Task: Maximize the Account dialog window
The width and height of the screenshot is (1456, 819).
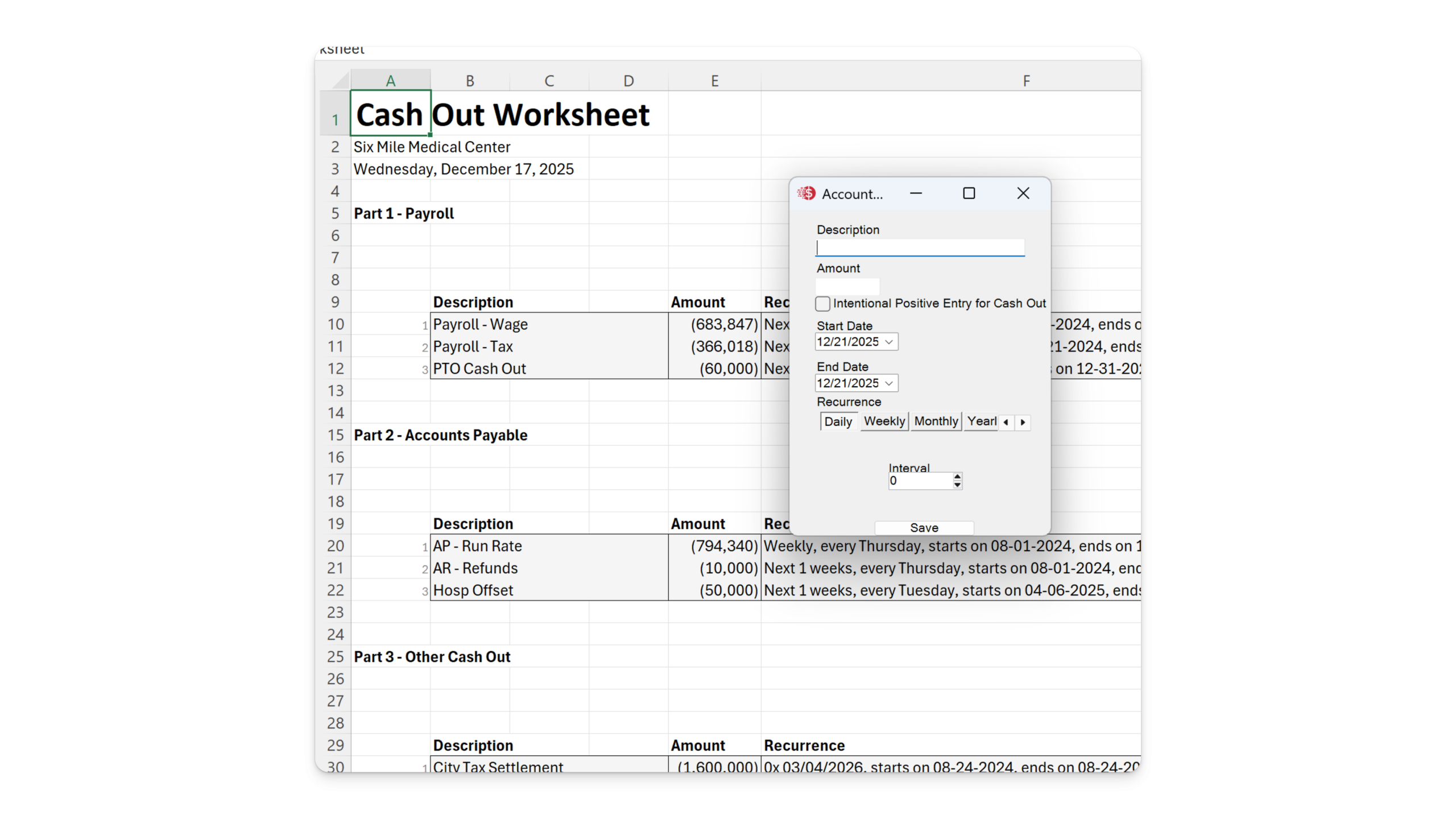Action: tap(969, 194)
